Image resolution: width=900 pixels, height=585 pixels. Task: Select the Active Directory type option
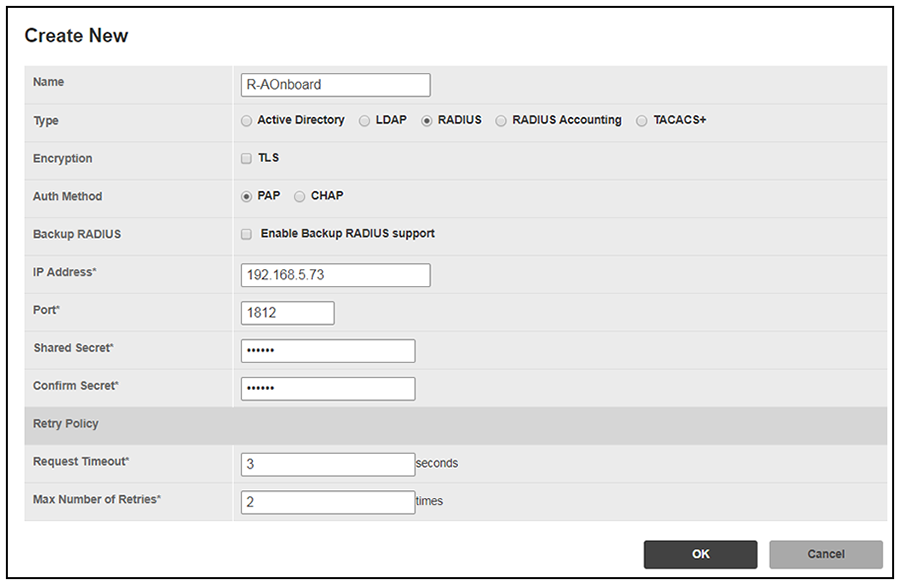point(246,121)
